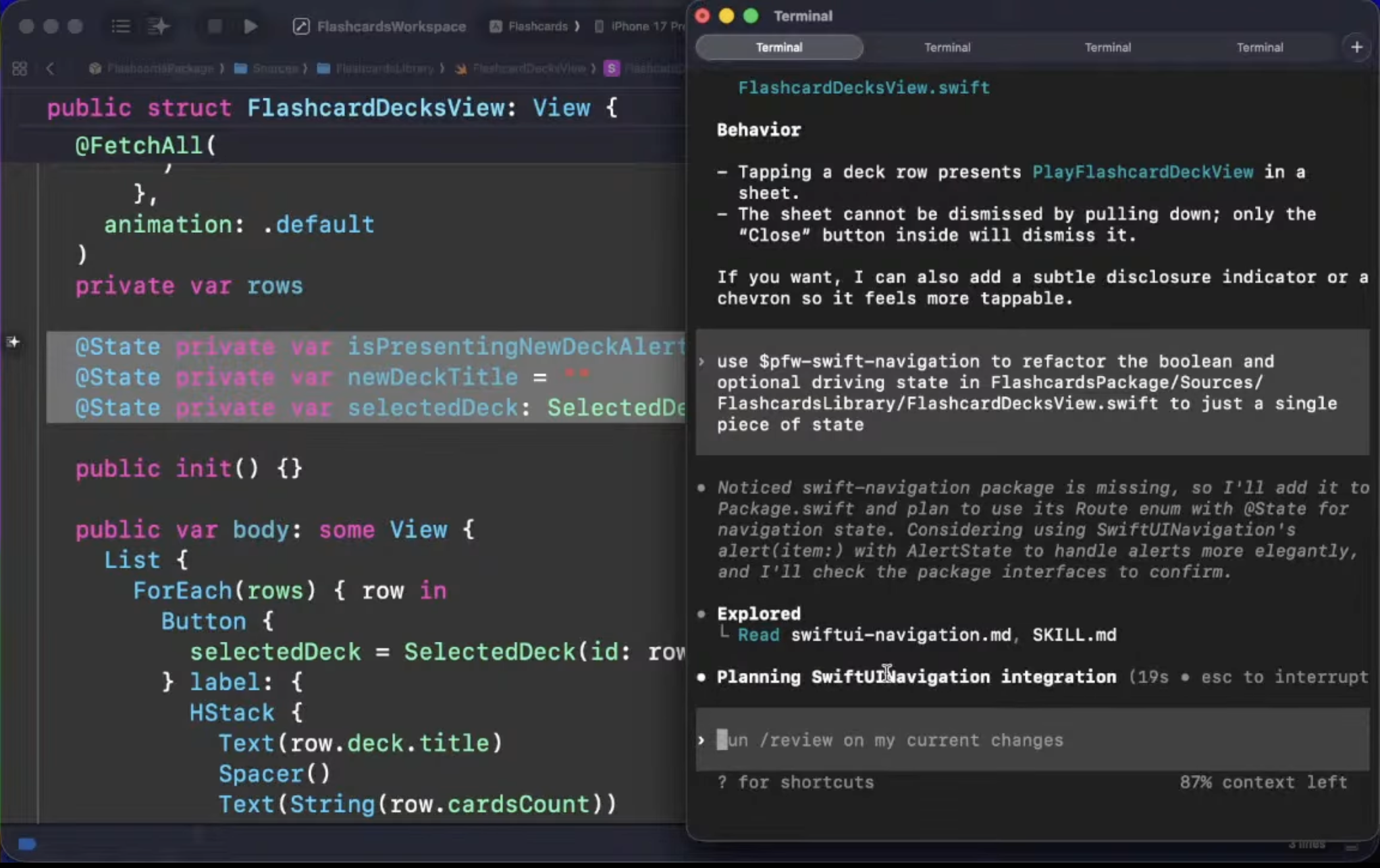Click the sparkle icon in editor gutter
The image size is (1380, 868).
[14, 342]
